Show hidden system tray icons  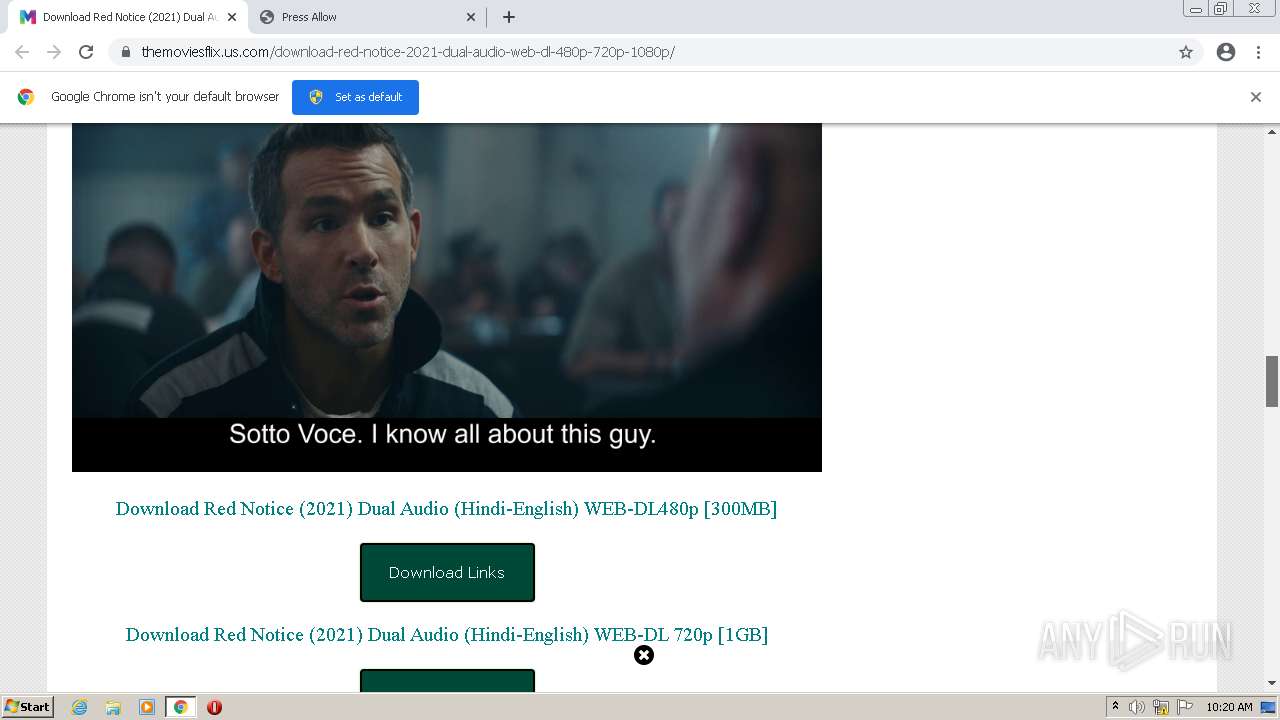point(1115,707)
